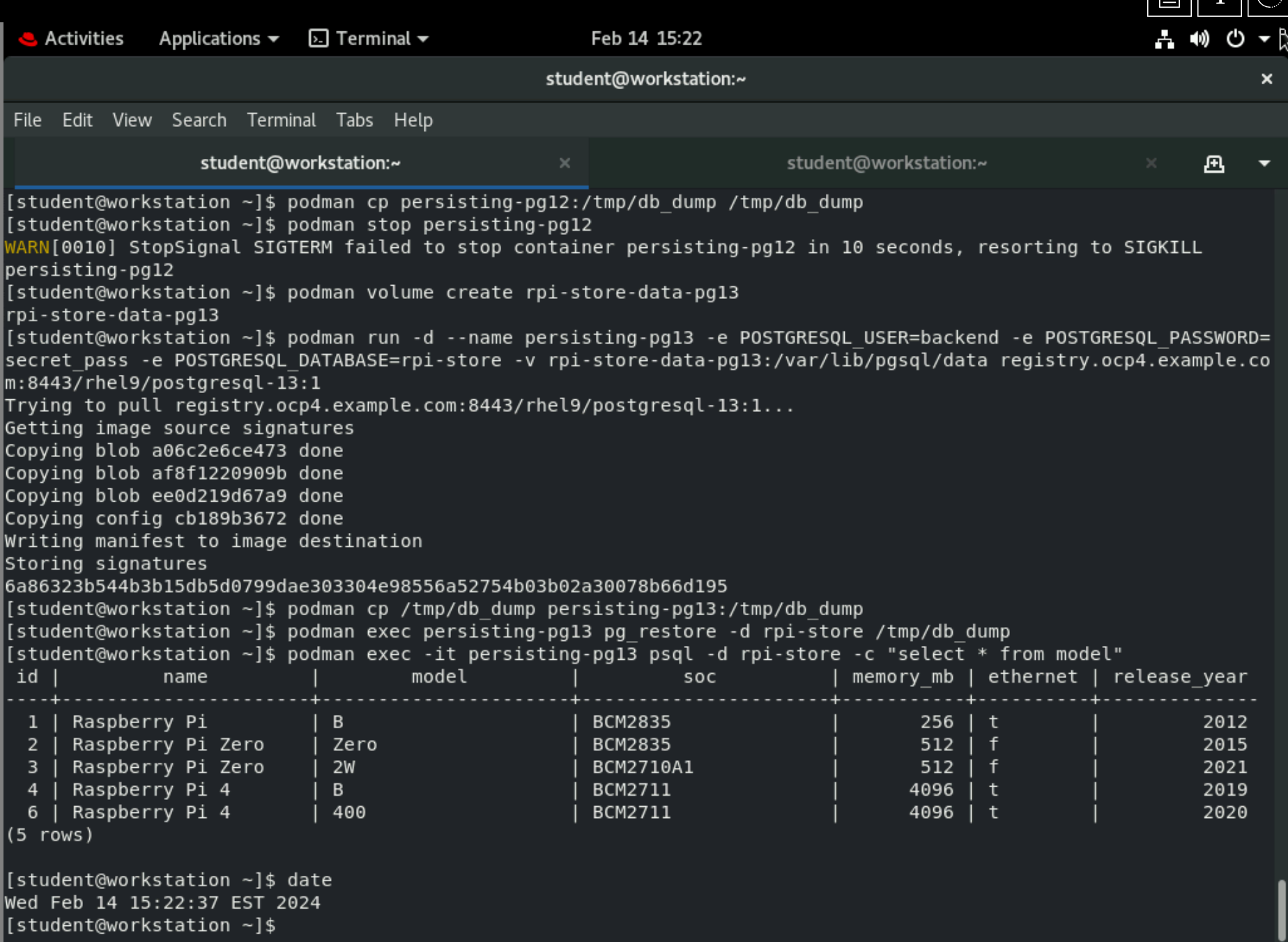Open a new terminal tab
1288x942 pixels.
[x=1213, y=163]
